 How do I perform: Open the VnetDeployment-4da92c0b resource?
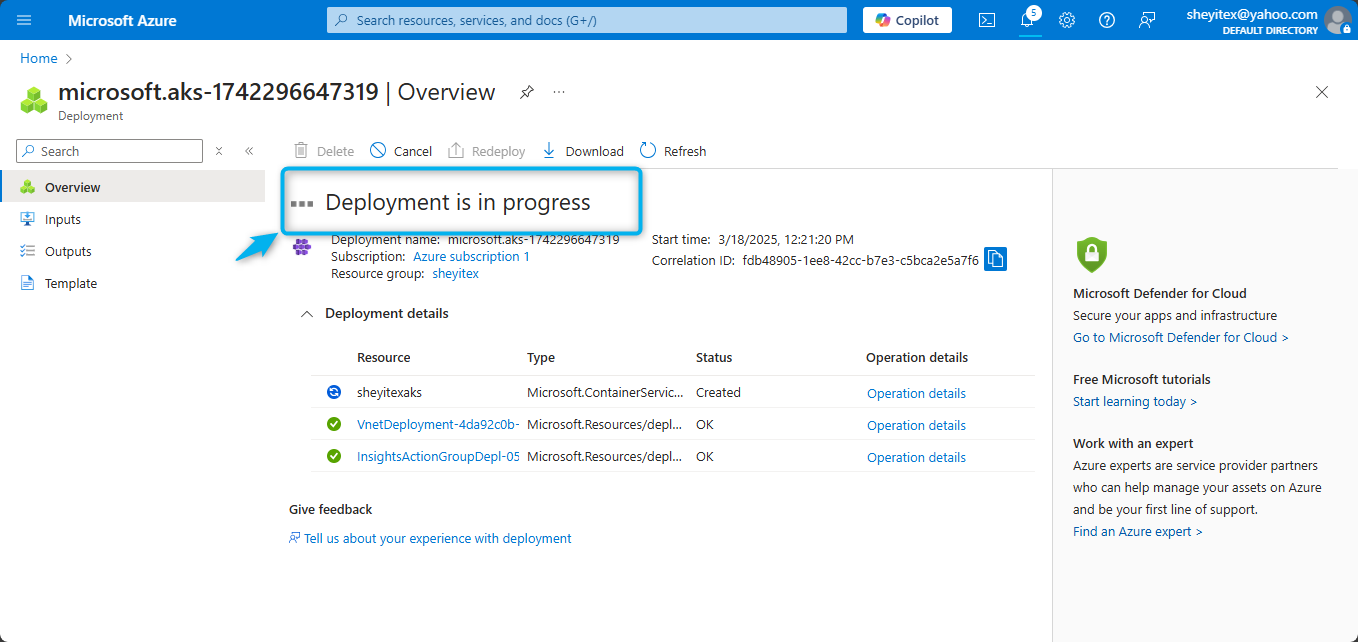coord(438,425)
